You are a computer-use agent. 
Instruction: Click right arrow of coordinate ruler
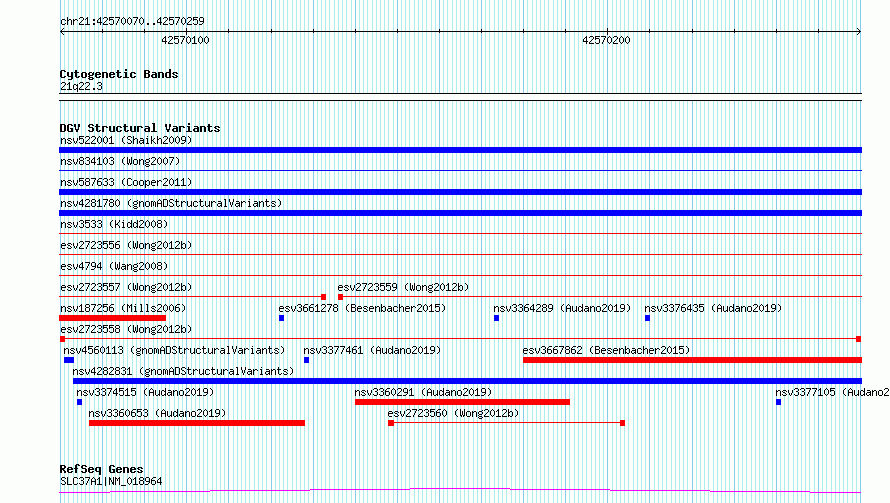(x=859, y=32)
